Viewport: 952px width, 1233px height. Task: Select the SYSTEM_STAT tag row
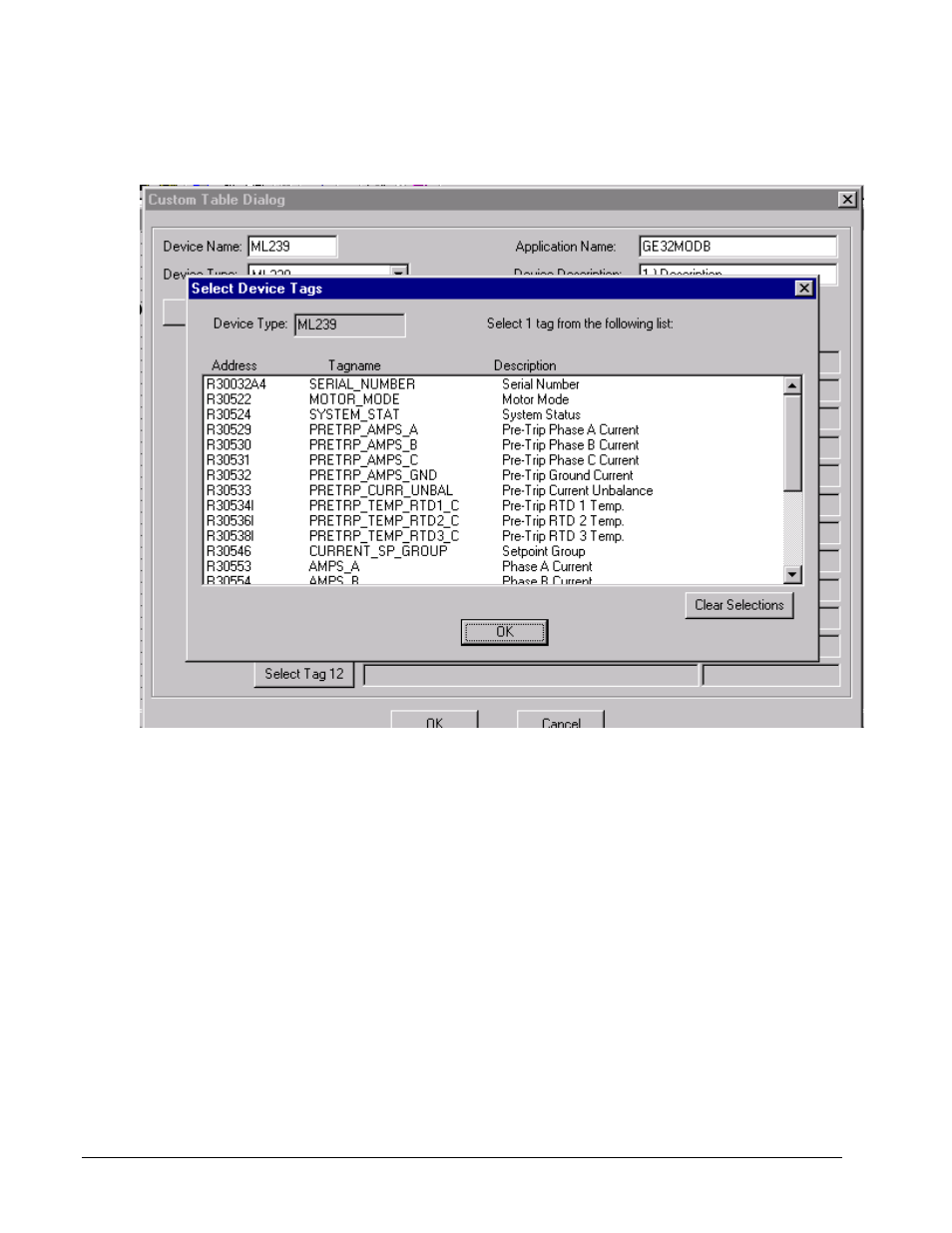[493, 414]
